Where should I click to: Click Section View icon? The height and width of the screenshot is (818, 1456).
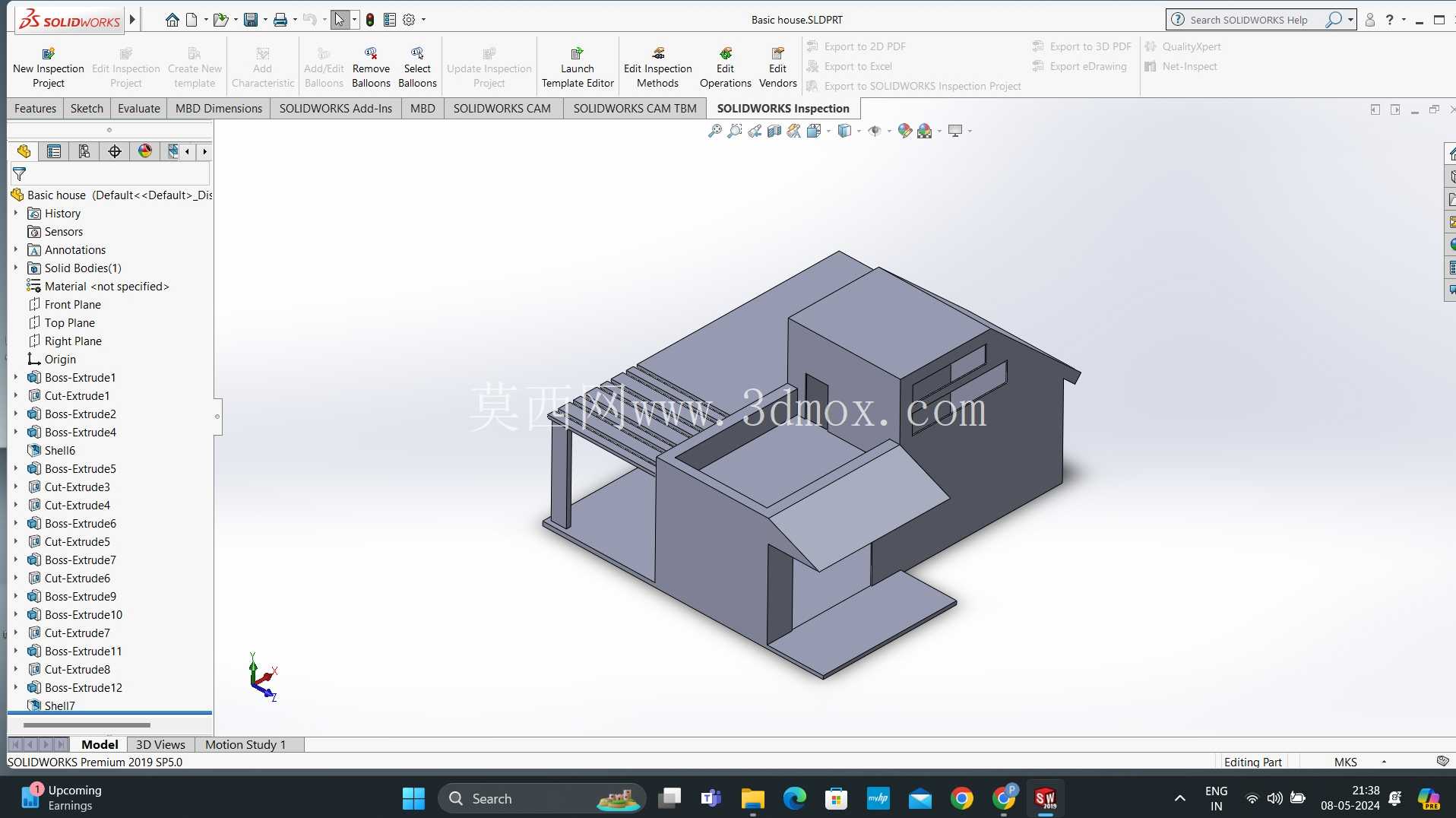(774, 131)
